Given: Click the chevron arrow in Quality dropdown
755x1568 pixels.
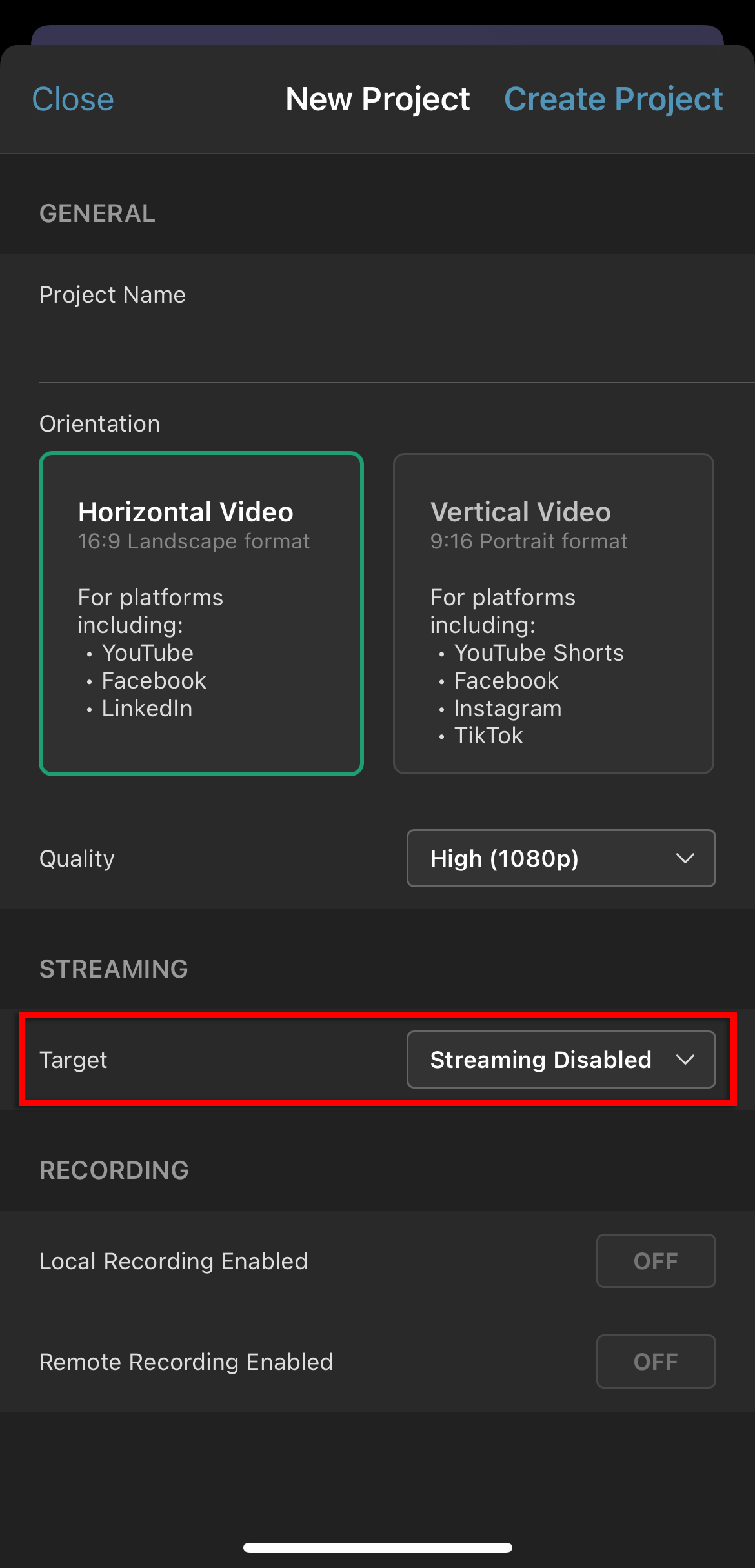Looking at the screenshot, I should (x=685, y=858).
